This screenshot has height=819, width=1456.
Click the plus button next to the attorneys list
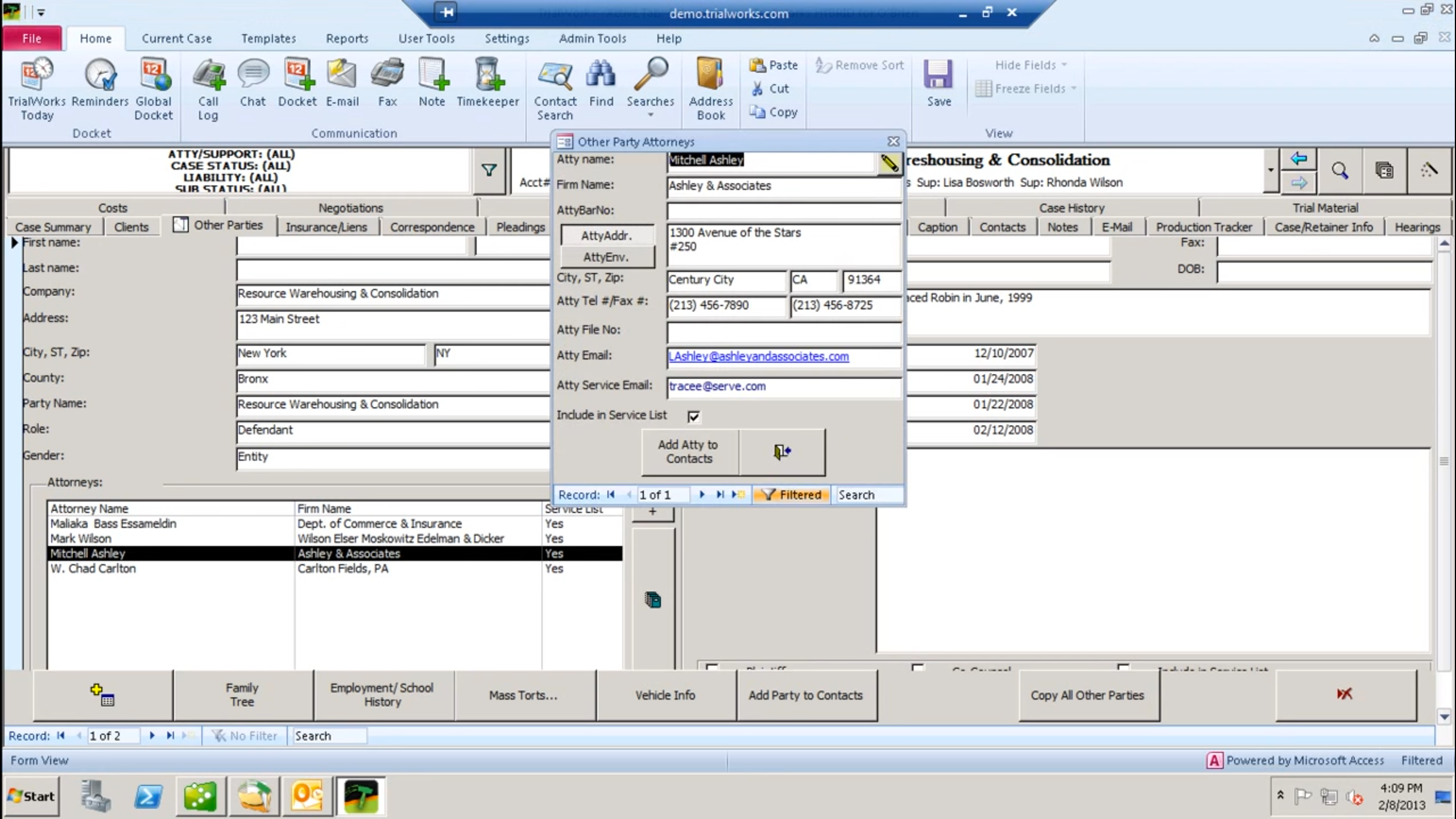[x=652, y=512]
